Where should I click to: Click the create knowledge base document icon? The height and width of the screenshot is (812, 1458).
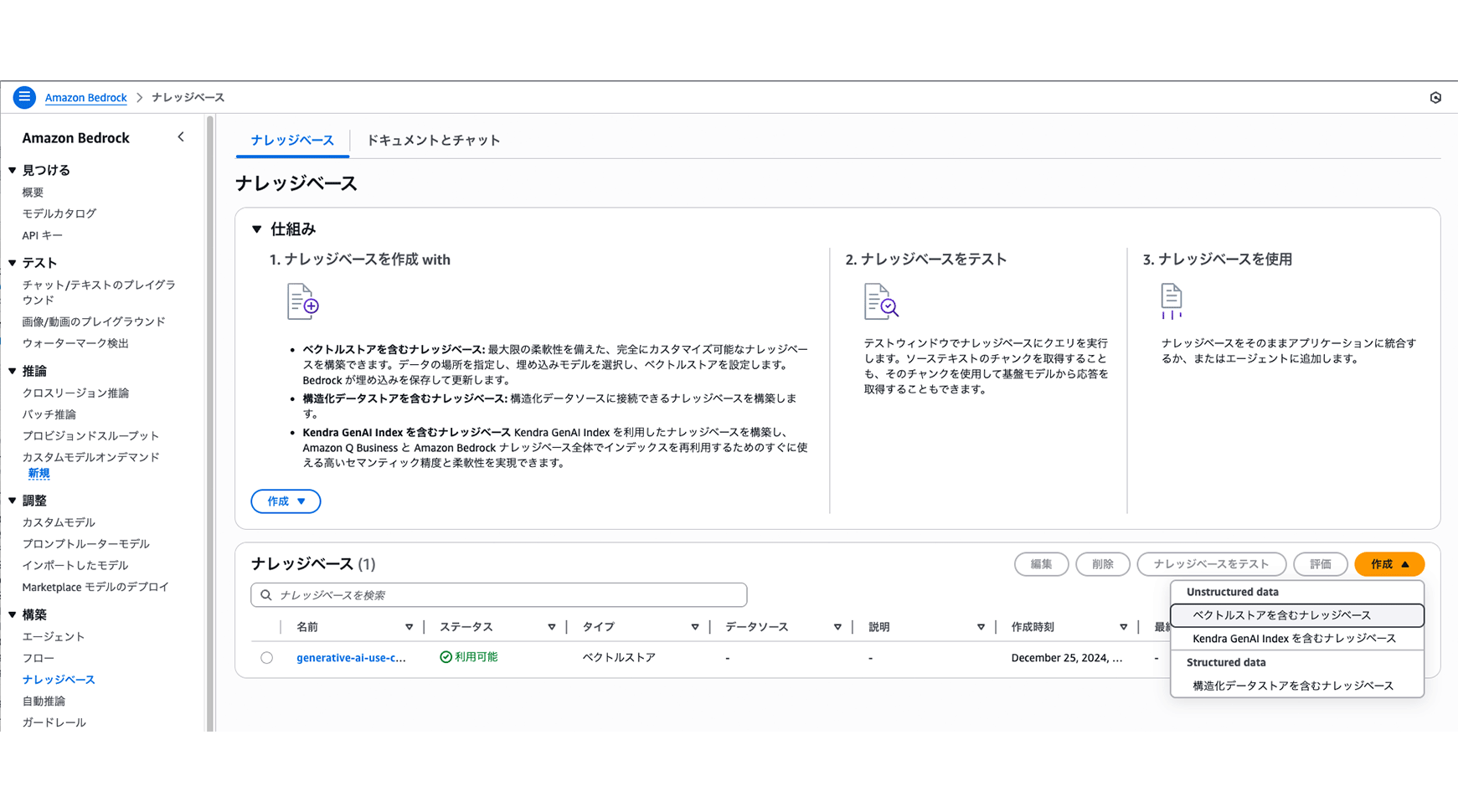[303, 301]
